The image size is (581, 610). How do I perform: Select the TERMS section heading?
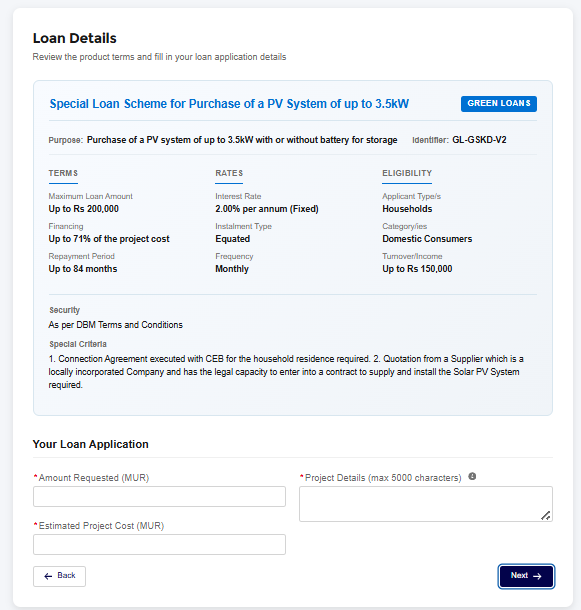(63, 173)
